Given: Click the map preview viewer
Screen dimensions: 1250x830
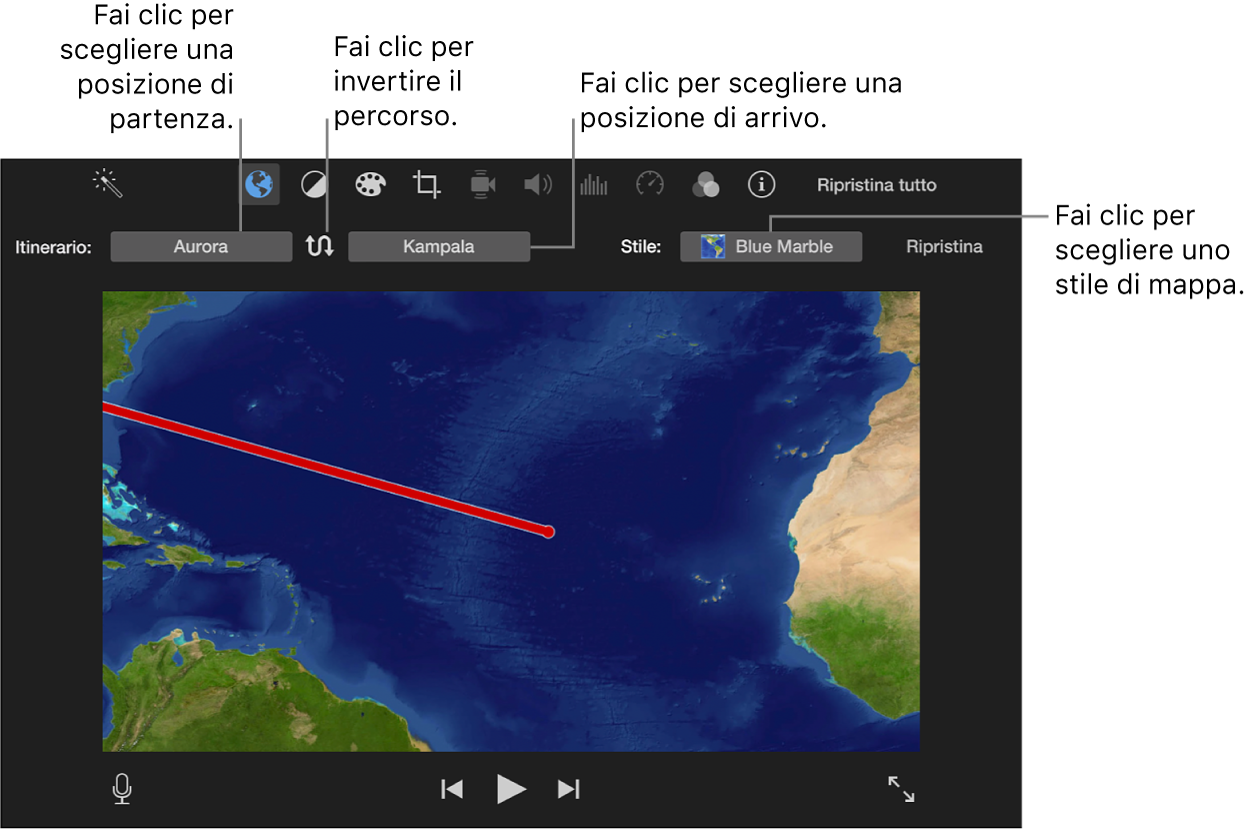Looking at the screenshot, I should [511, 521].
